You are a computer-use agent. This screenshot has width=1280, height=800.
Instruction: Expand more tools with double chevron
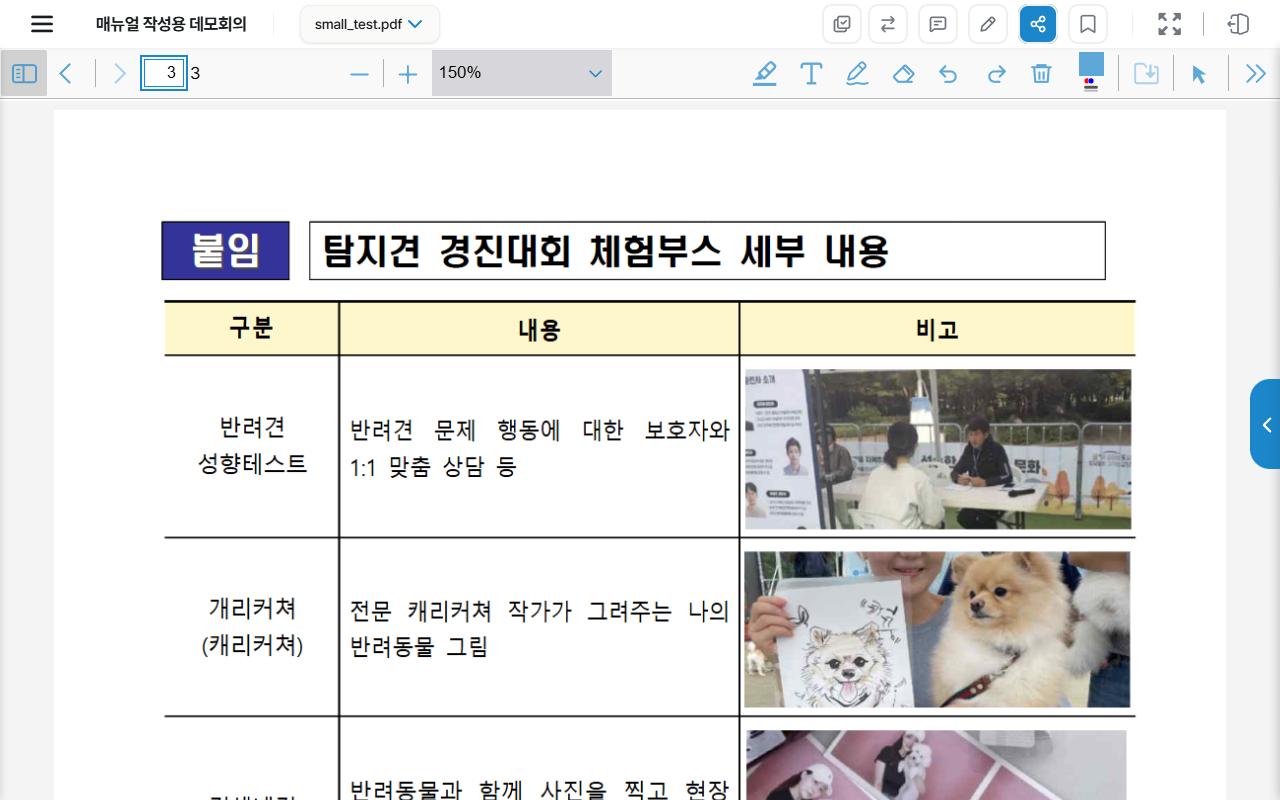(1256, 73)
